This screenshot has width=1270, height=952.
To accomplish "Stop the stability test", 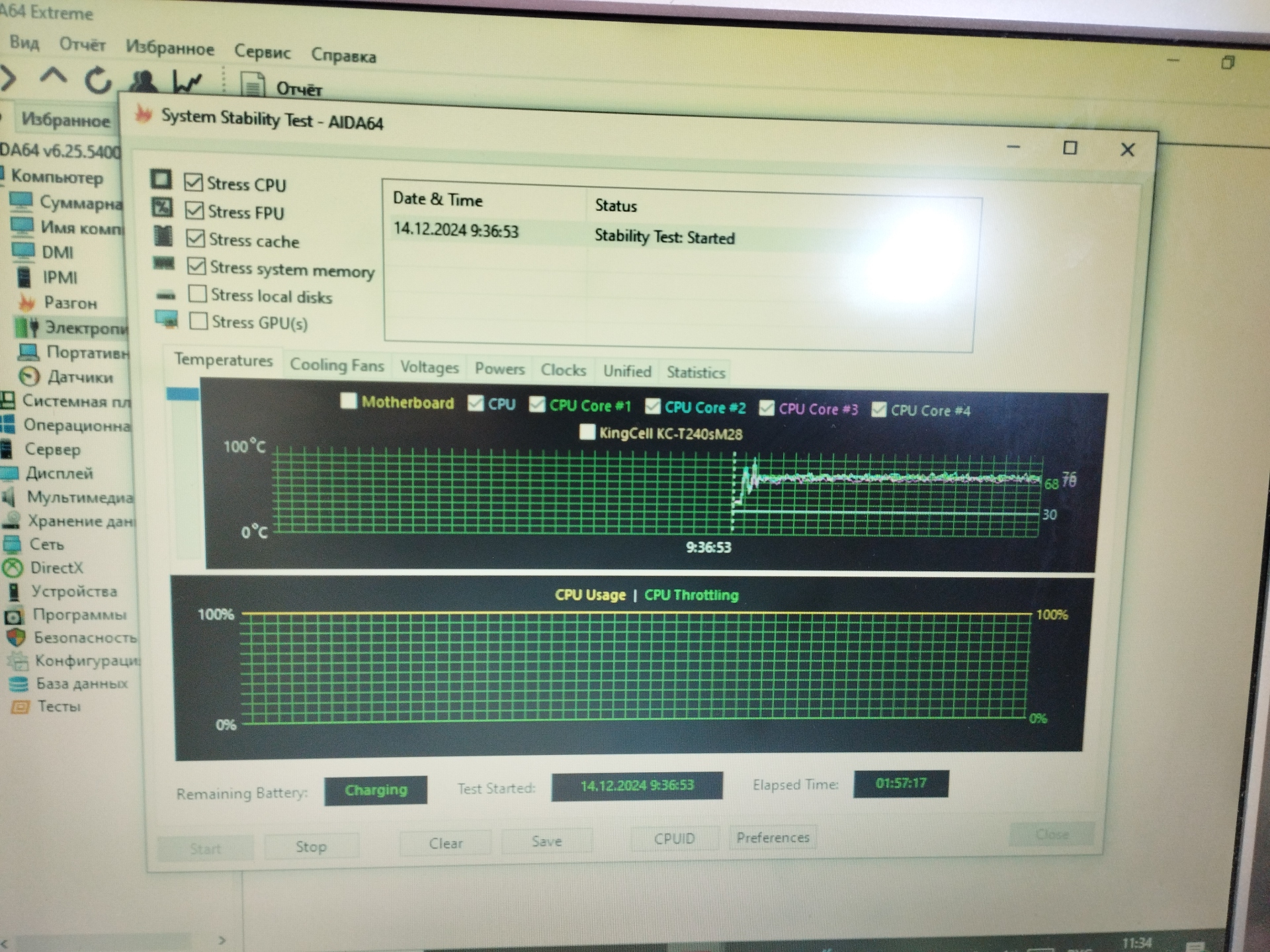I will pyautogui.click(x=311, y=846).
